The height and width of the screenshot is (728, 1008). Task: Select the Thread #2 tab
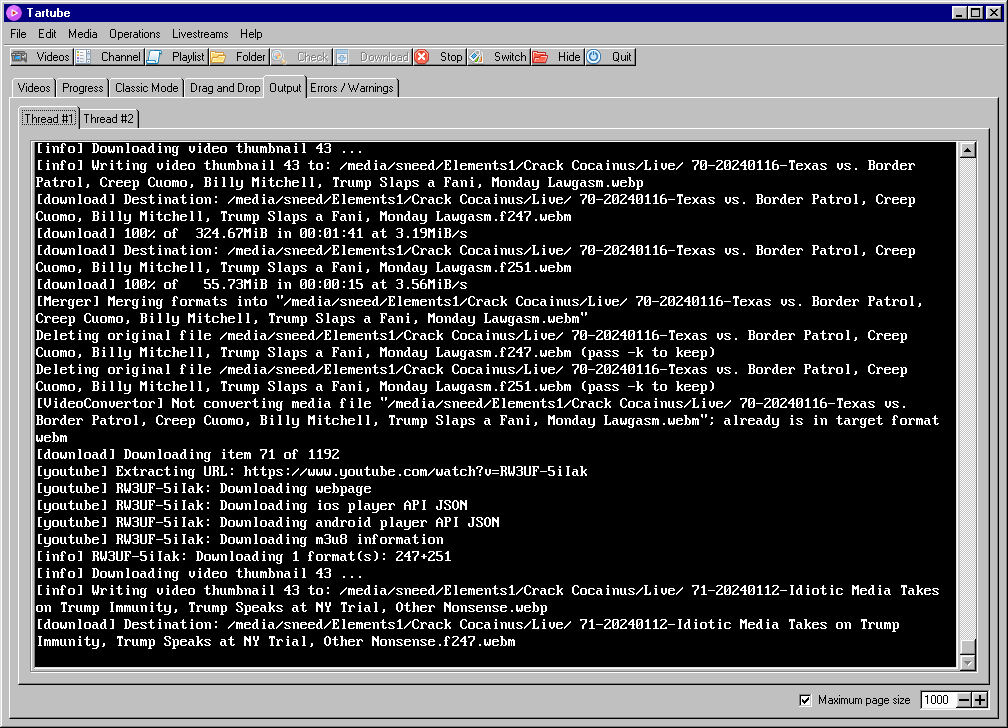[x=109, y=119]
